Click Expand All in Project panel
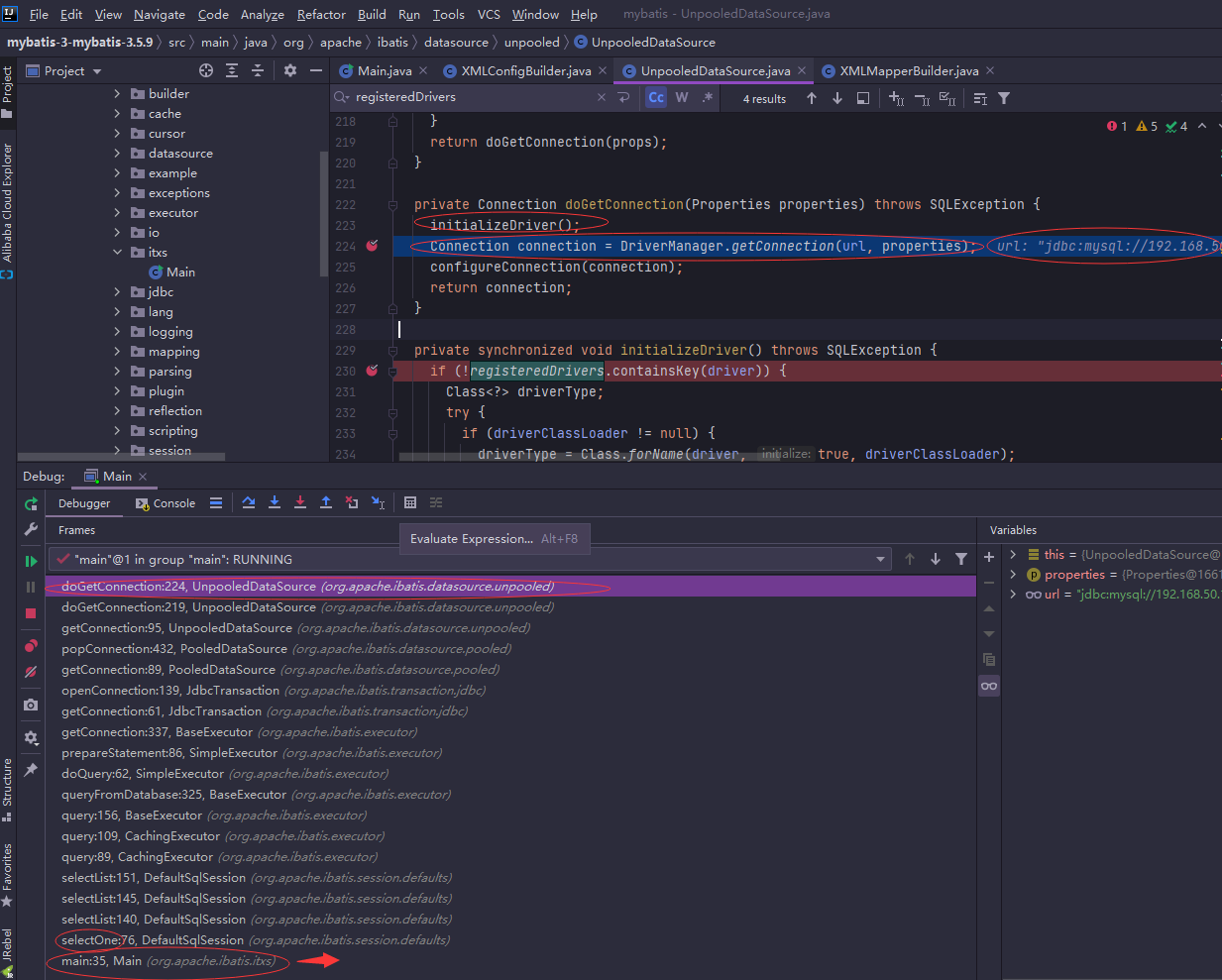This screenshot has height=980, width=1222. (232, 70)
